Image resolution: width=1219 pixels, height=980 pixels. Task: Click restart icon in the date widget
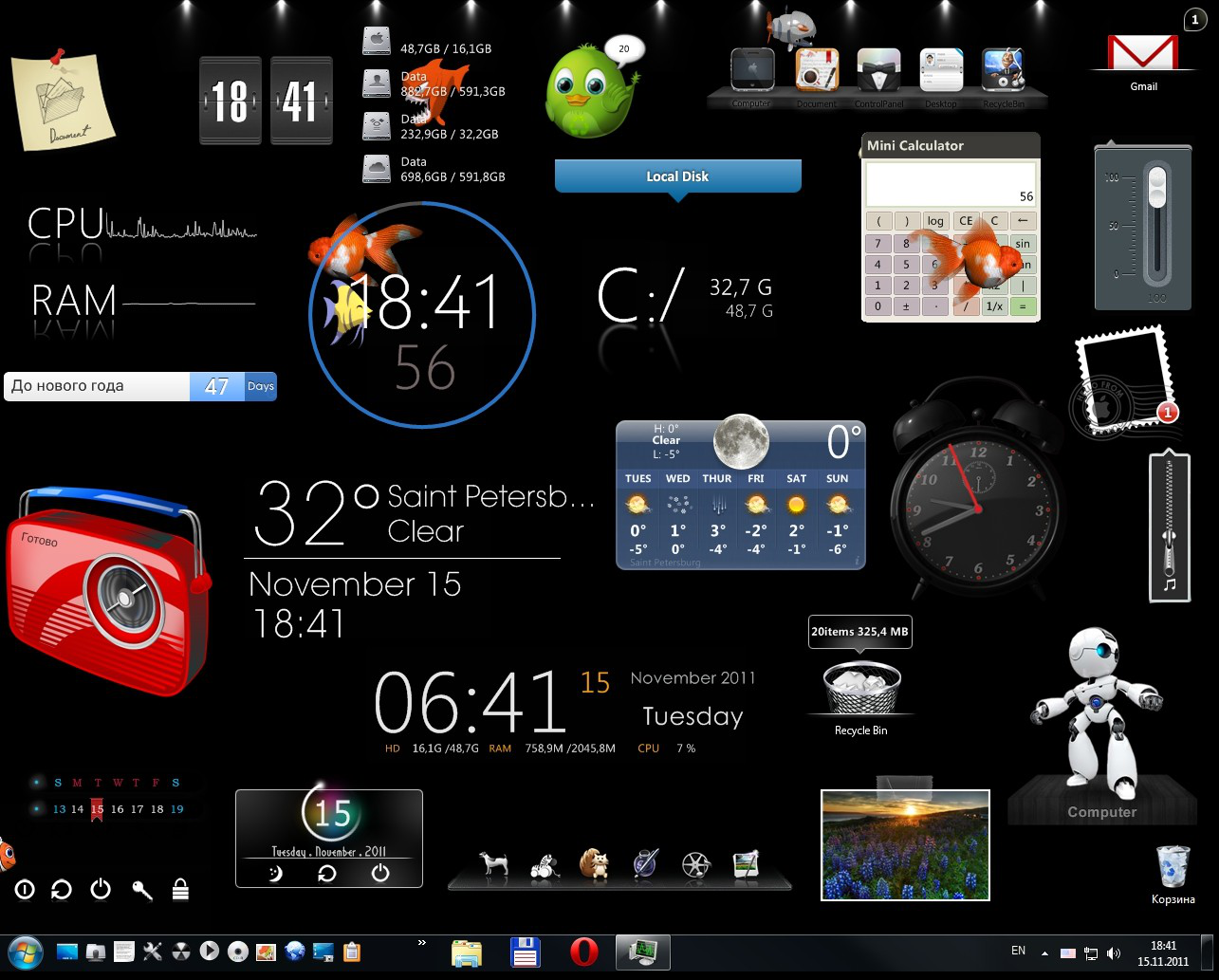click(x=326, y=874)
